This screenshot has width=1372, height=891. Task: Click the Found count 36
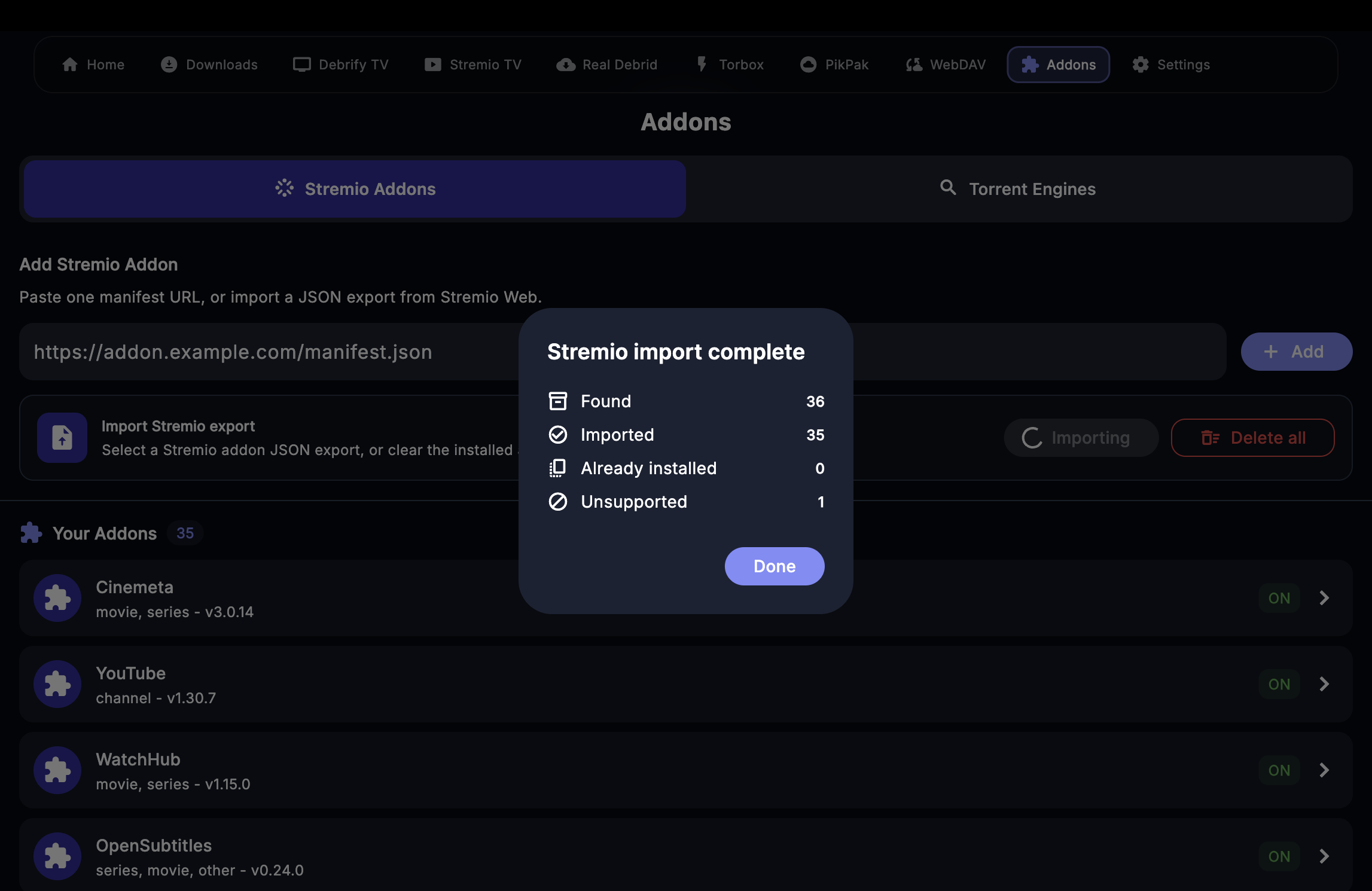pyautogui.click(x=815, y=401)
